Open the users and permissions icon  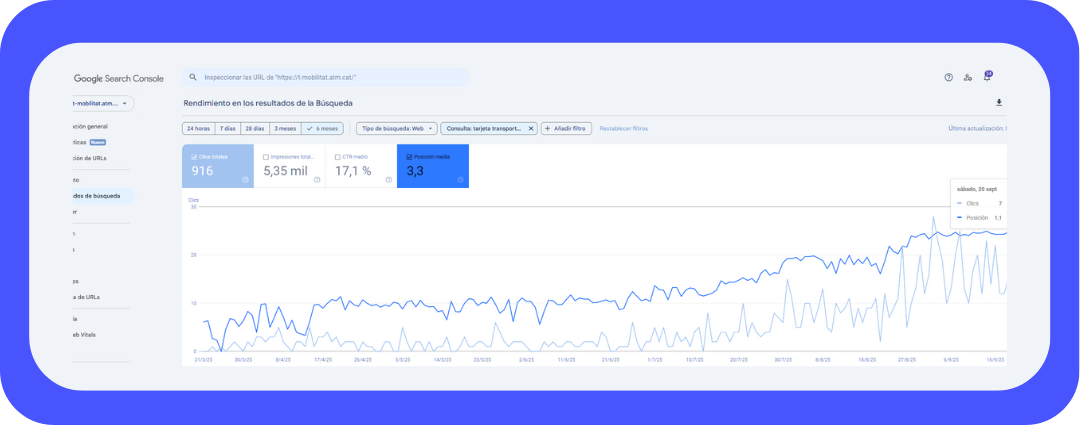coord(968,77)
